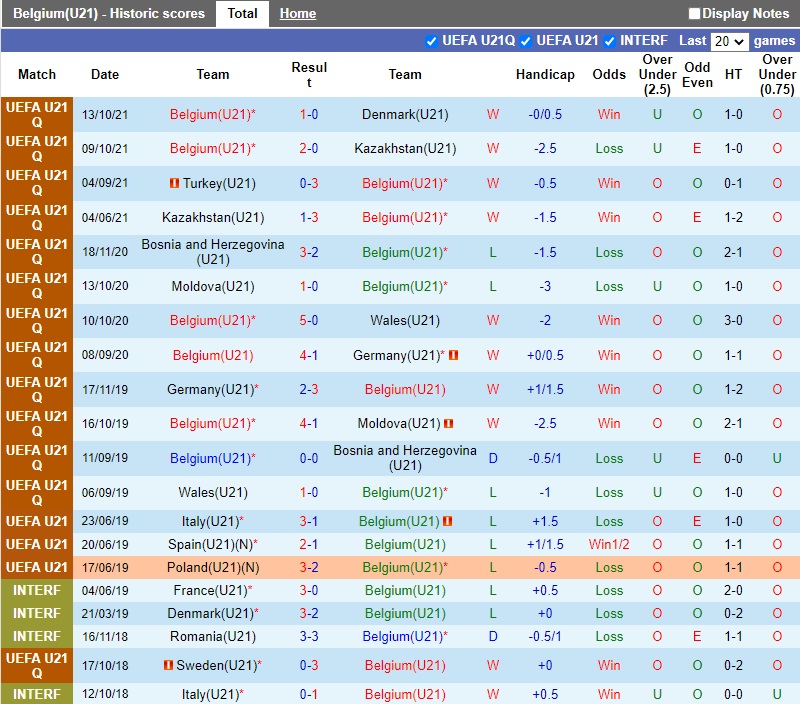Open the Denmark(U21) team link from 13/10/21
The height and width of the screenshot is (704, 800).
pyautogui.click(x=405, y=114)
